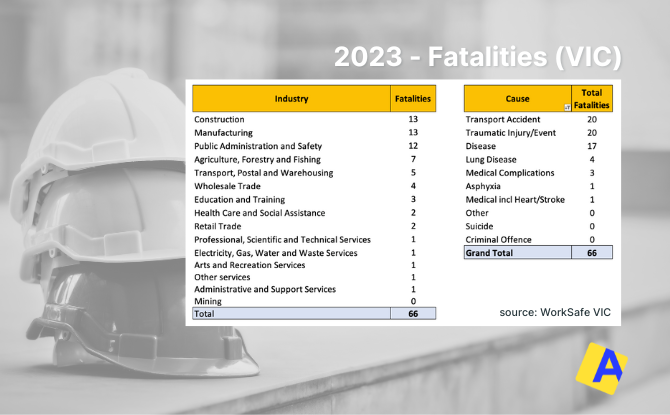Click the value 3 for Medical Complications
670x415 pixels.
[592, 173]
